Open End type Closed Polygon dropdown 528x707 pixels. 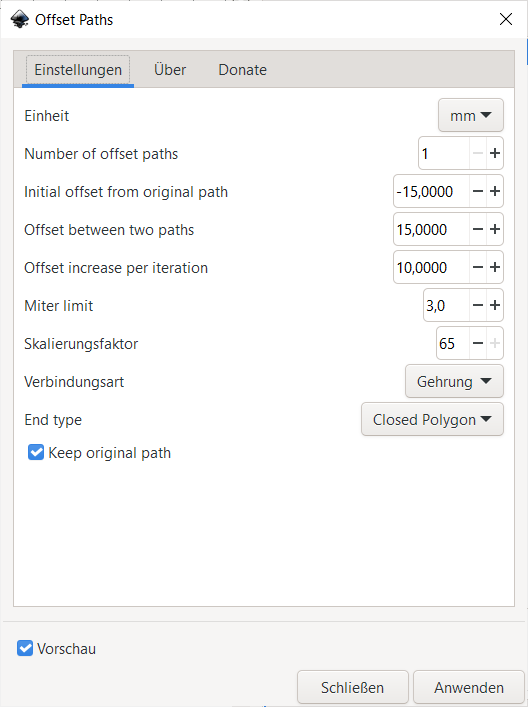point(432,419)
